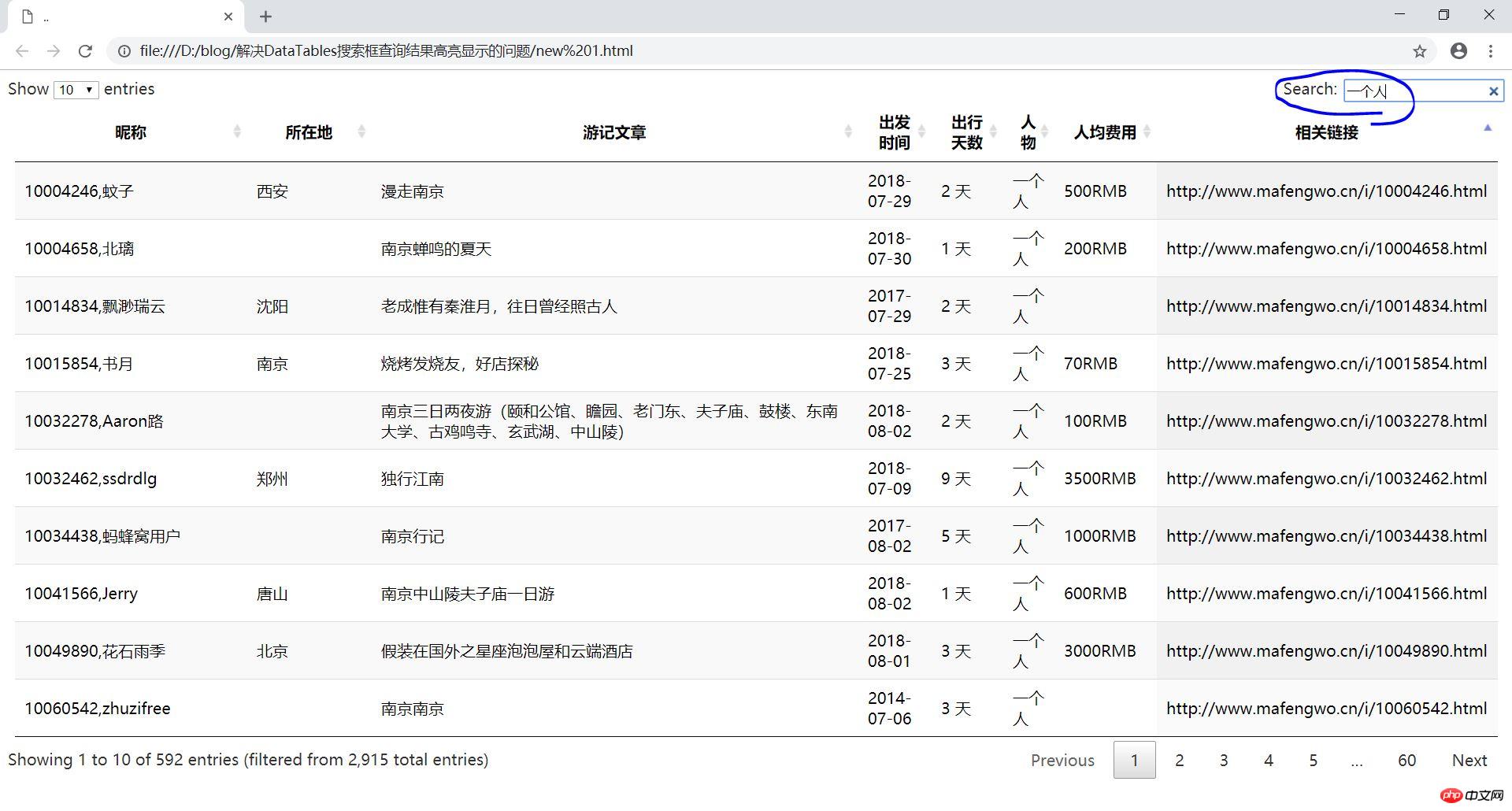1512x811 pixels.
Task: View site information icon in address bar
Action: (x=124, y=51)
